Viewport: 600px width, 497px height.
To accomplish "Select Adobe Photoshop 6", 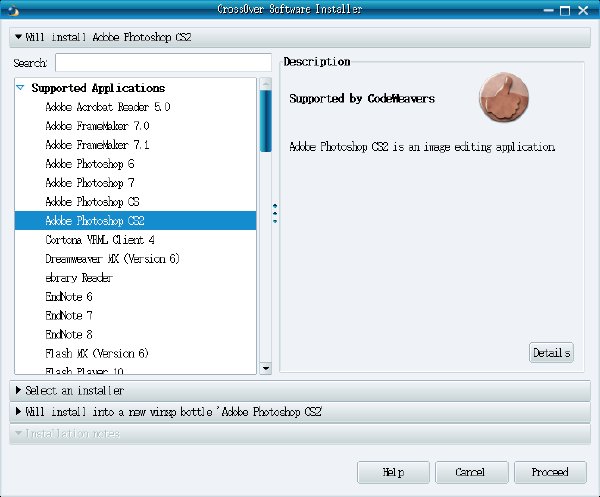I will [135, 164].
